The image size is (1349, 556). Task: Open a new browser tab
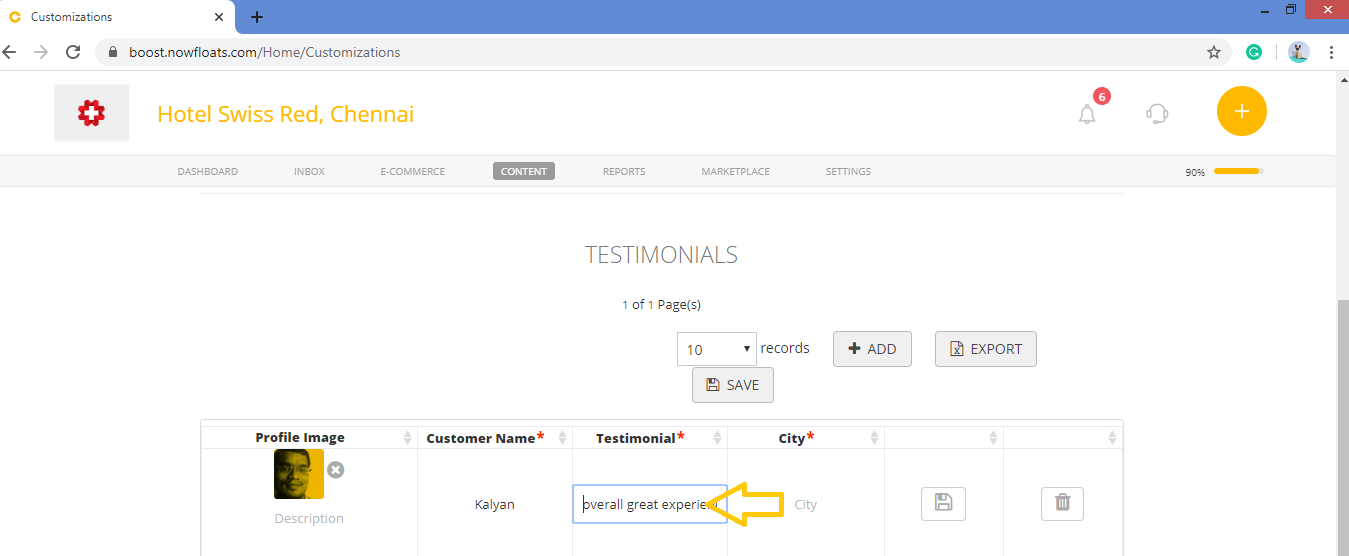[x=257, y=17]
